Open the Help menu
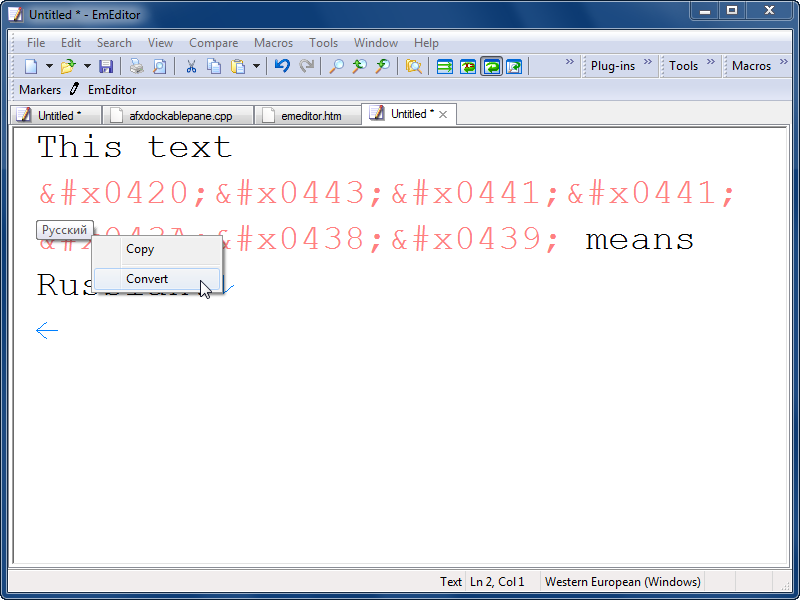Viewport: 800px width, 600px height. (x=426, y=43)
